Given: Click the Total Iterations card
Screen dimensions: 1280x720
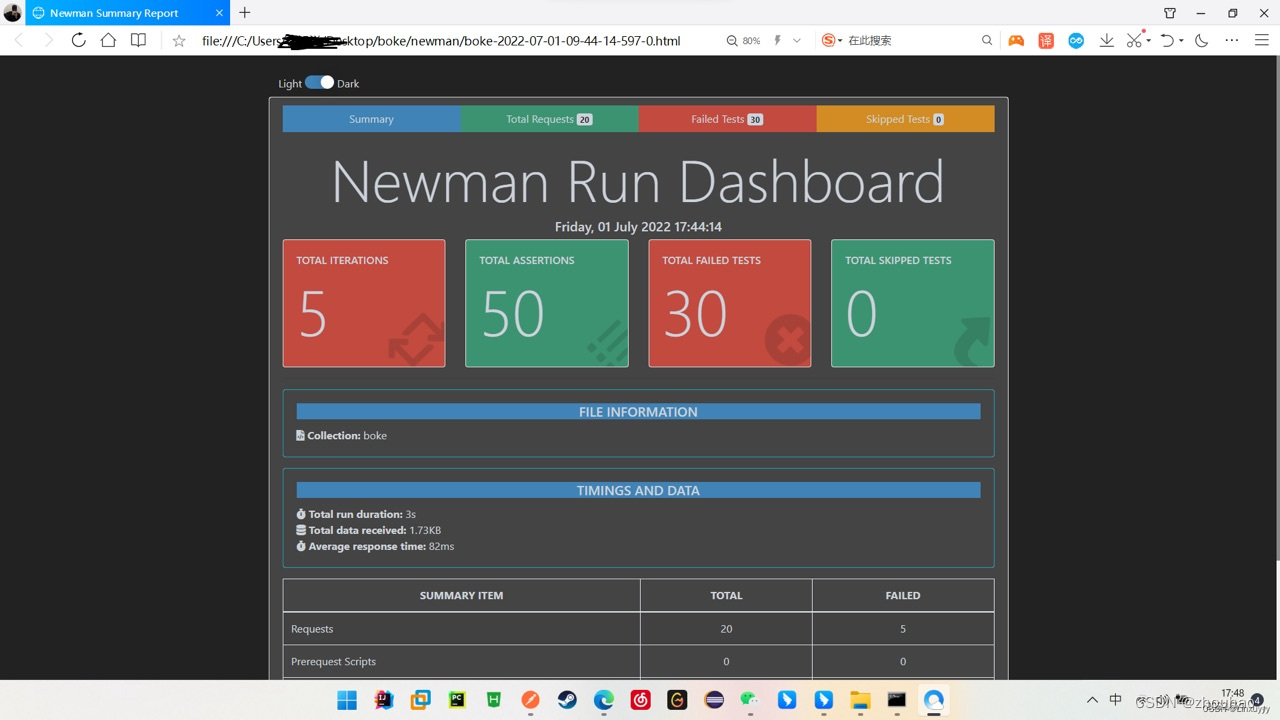Looking at the screenshot, I should coord(364,303).
